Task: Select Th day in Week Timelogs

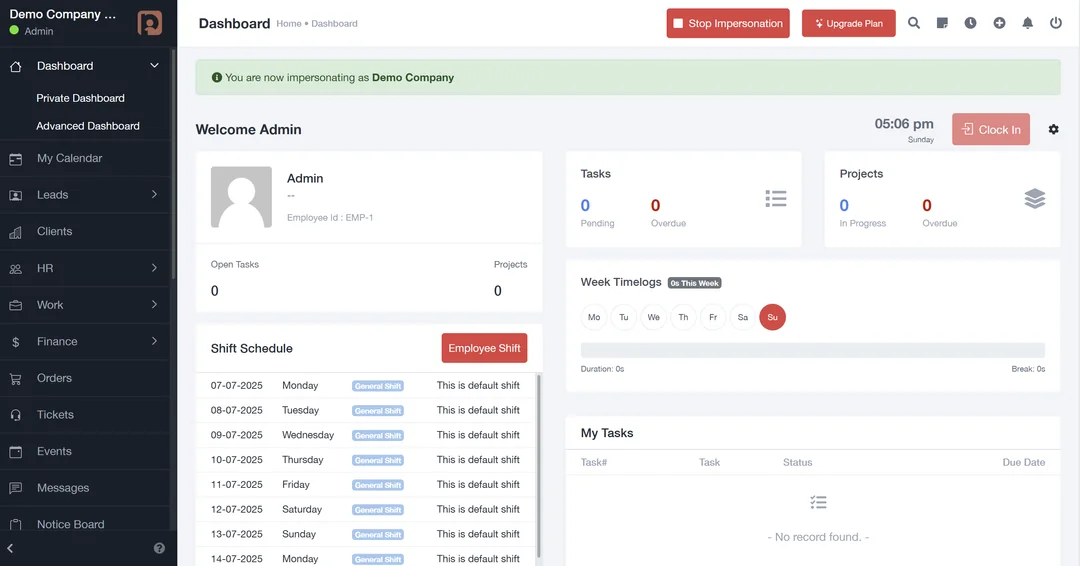Action: pyautogui.click(x=683, y=317)
